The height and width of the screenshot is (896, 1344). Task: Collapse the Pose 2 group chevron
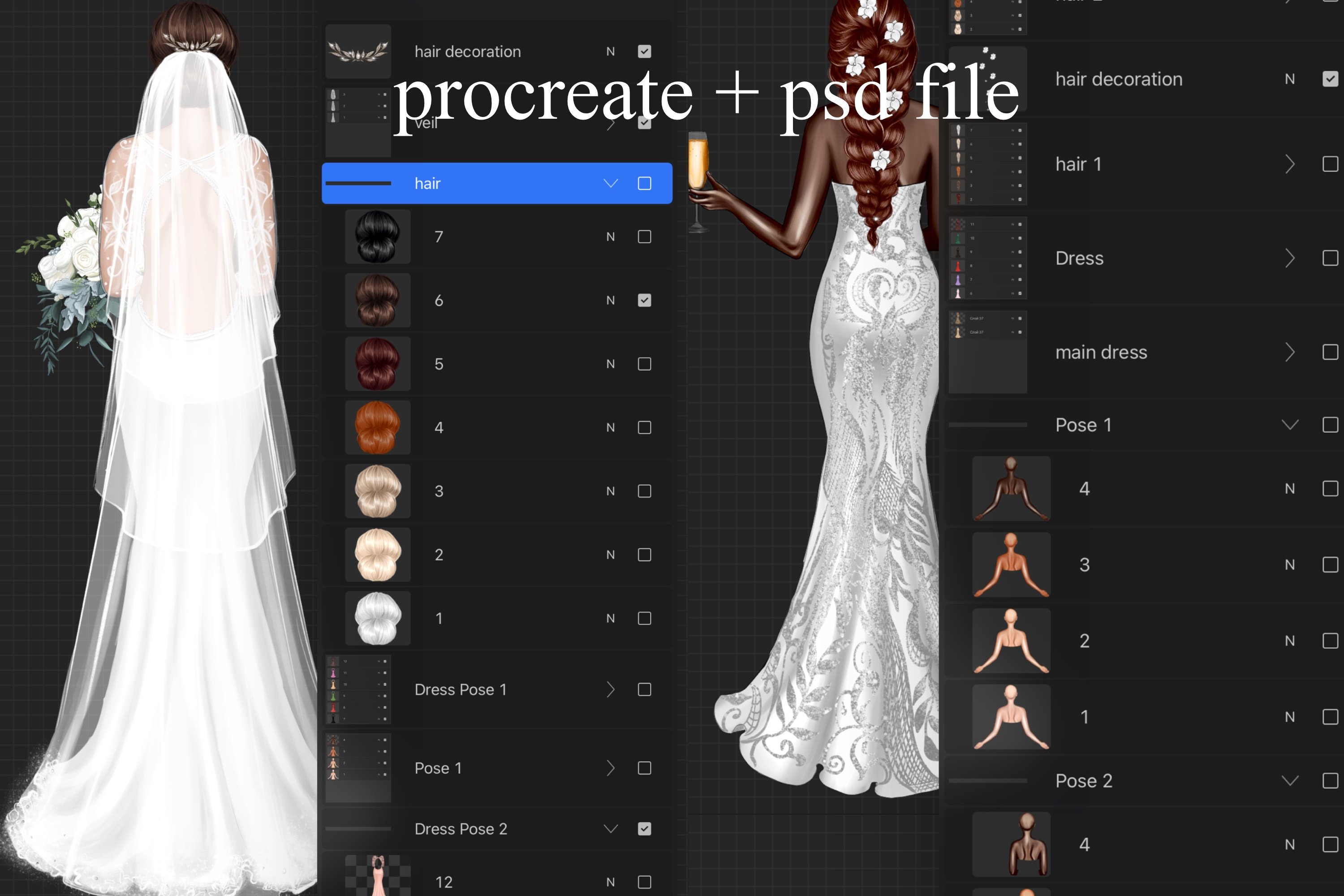click(1290, 780)
